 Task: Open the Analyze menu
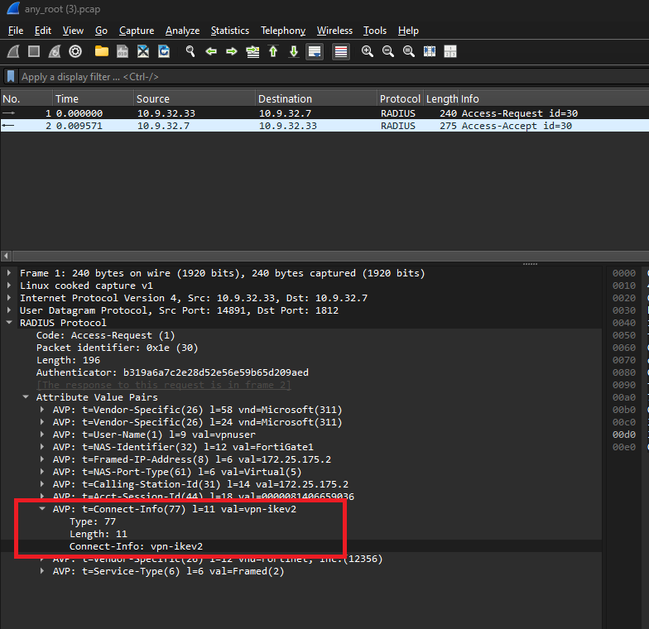[182, 31]
